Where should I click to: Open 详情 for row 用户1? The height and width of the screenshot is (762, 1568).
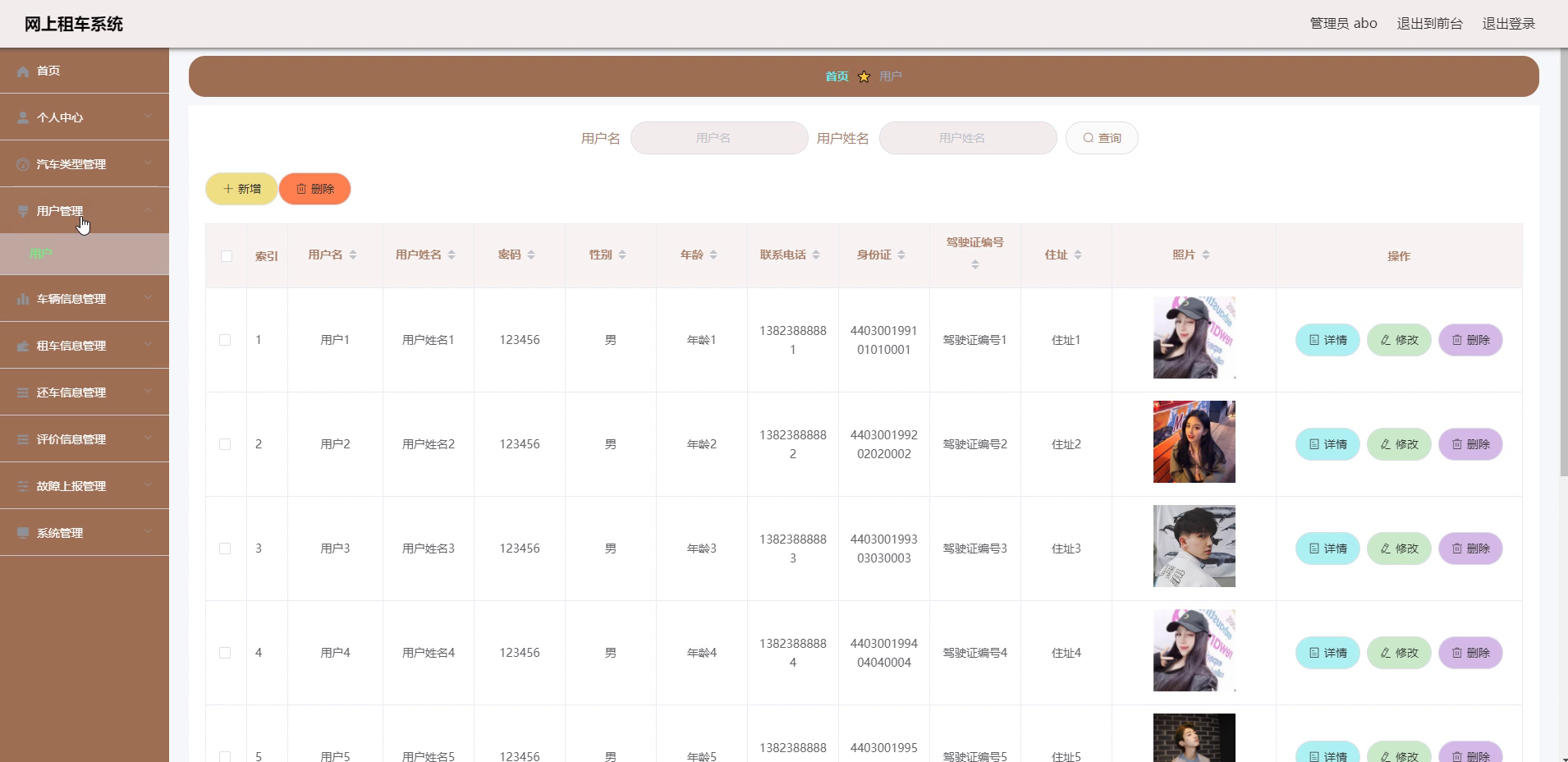click(1327, 340)
